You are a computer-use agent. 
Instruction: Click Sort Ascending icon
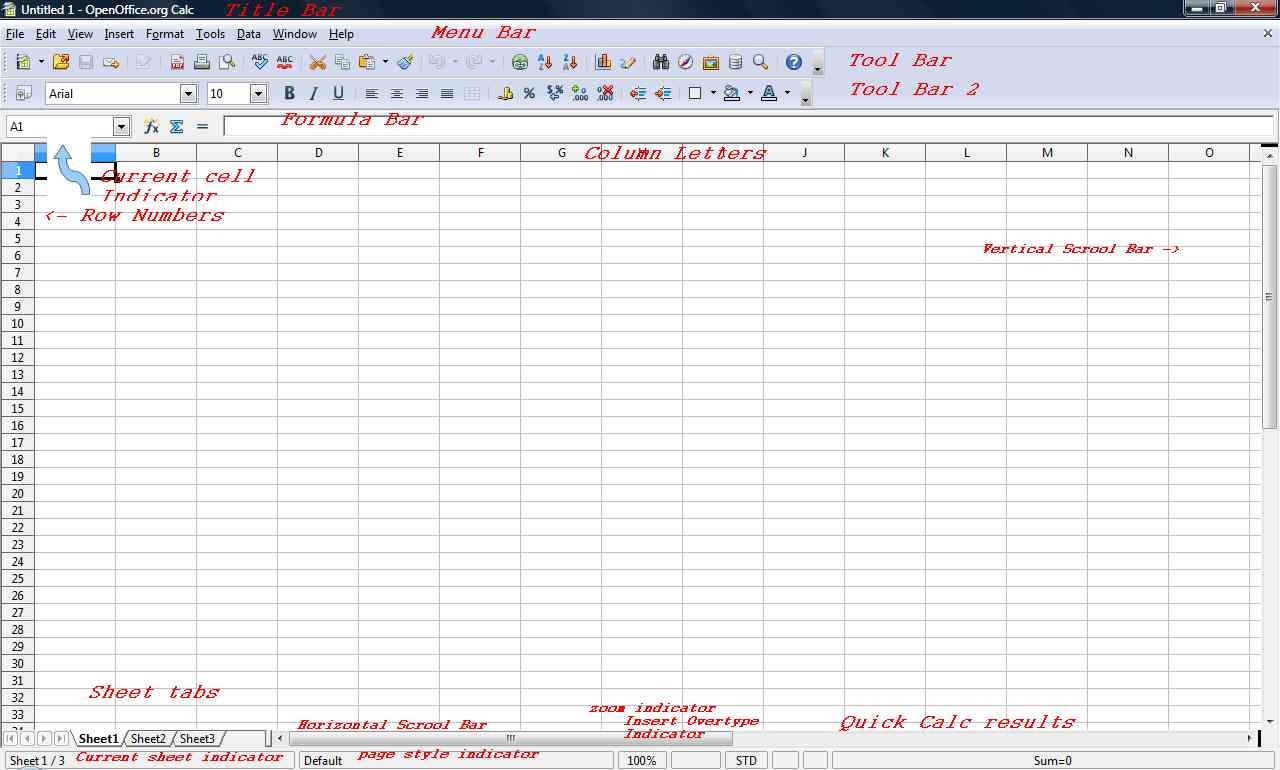545,62
